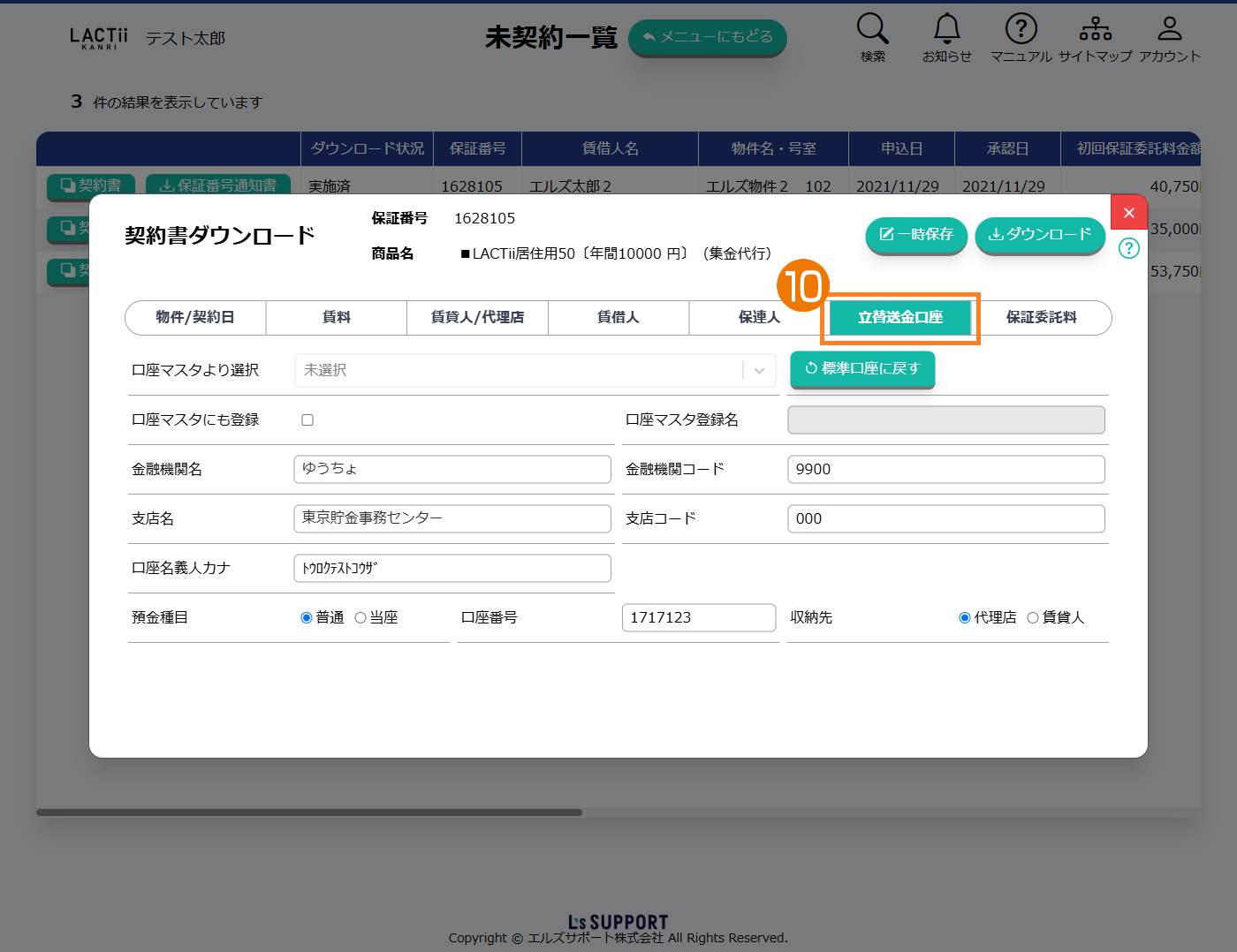The width and height of the screenshot is (1237, 952).
Task: Close the 契約書ダウンロード dialog with red X
Action: click(x=1128, y=213)
